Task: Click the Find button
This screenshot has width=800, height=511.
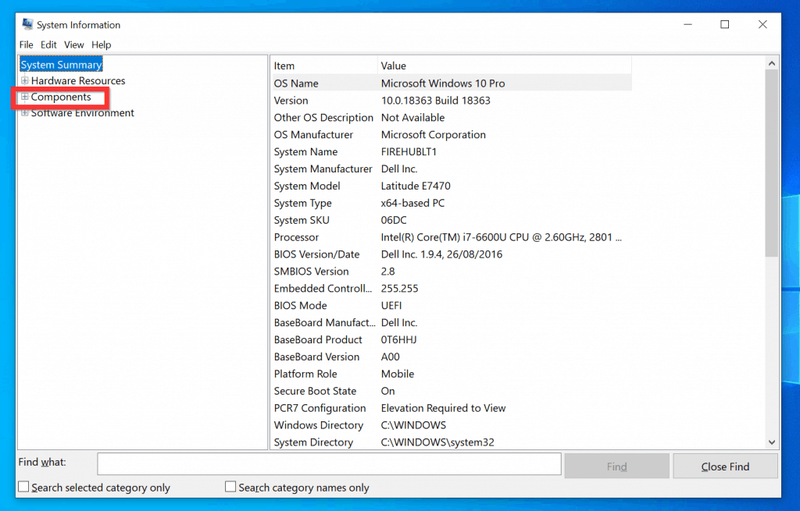Action: (x=617, y=466)
